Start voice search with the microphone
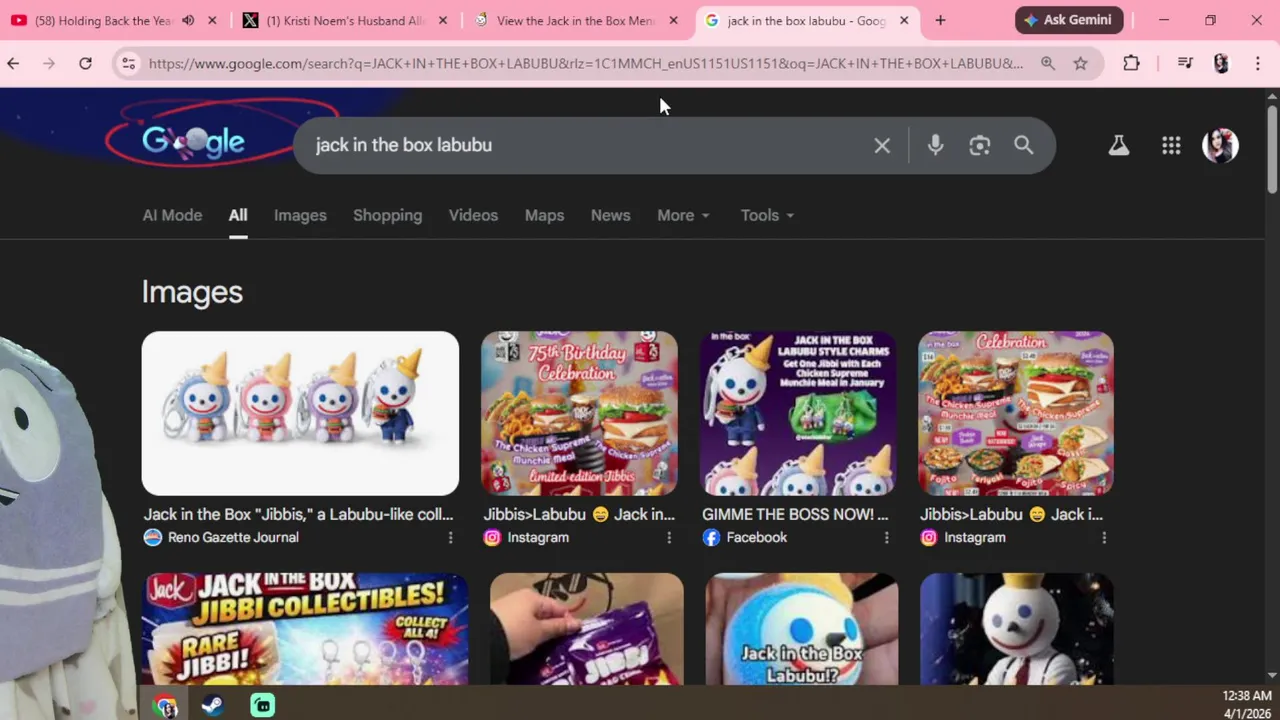This screenshot has height=720, width=1280. (x=935, y=145)
